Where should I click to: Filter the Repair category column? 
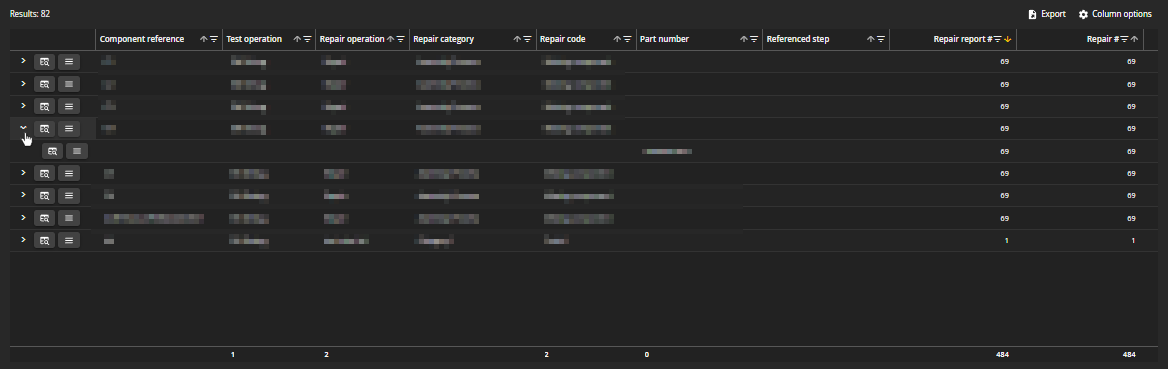tap(527, 40)
